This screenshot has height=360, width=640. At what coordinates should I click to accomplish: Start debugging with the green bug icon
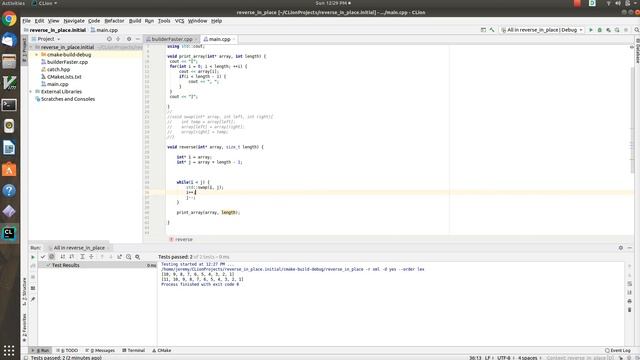[600, 30]
